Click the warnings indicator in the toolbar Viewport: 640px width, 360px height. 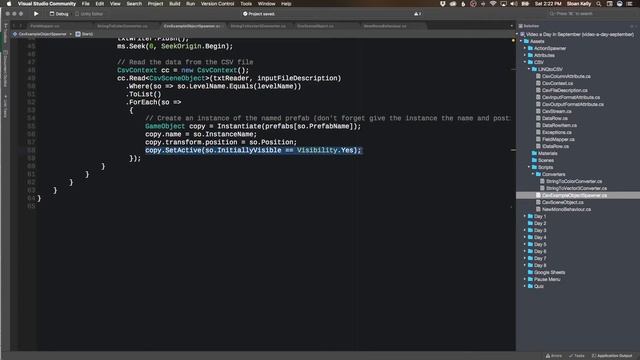point(418,14)
